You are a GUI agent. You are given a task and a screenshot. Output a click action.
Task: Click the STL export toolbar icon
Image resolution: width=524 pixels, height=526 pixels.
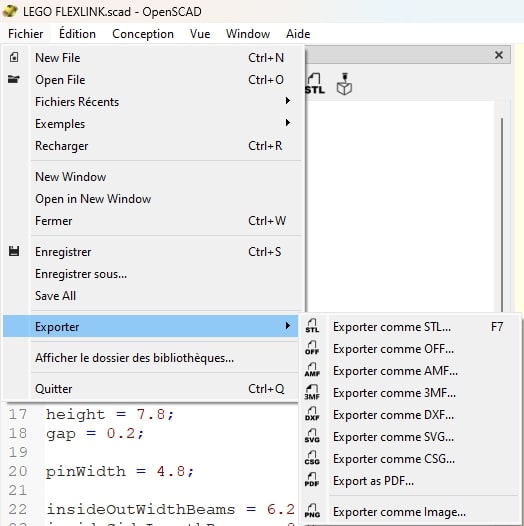[315, 84]
